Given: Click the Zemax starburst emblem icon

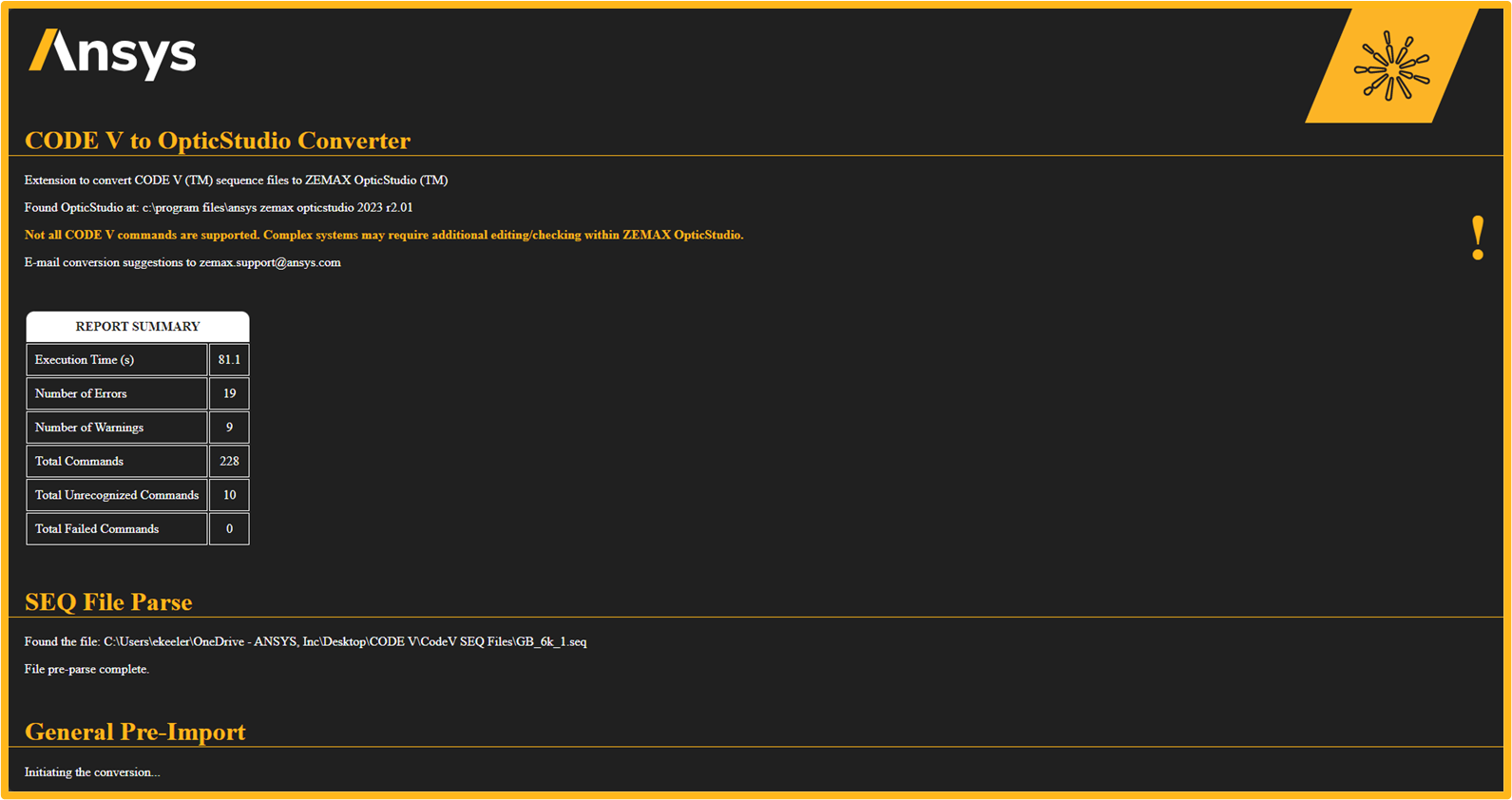Looking at the screenshot, I should click(1391, 66).
